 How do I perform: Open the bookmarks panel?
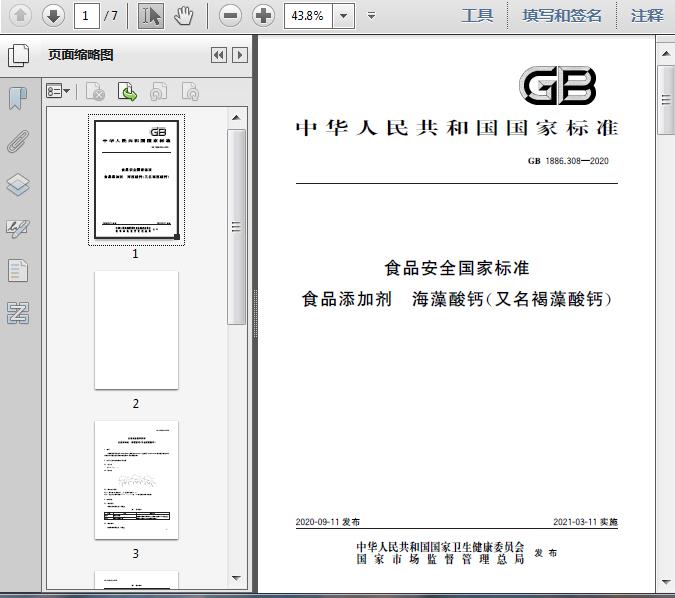pos(18,98)
